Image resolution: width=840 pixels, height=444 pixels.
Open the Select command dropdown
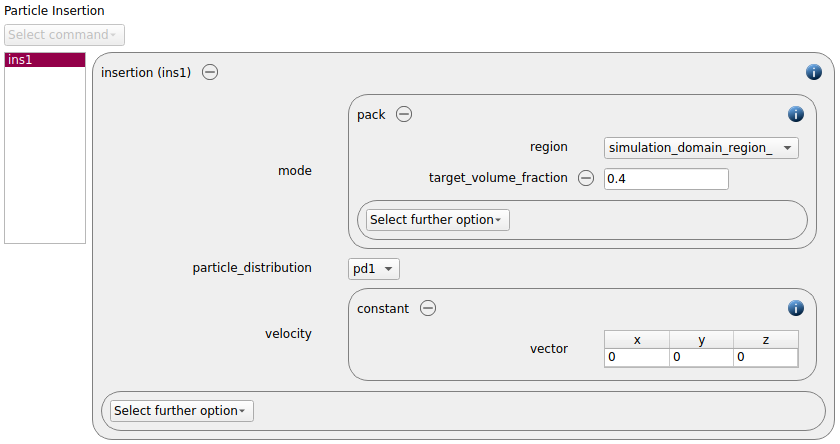pos(64,35)
